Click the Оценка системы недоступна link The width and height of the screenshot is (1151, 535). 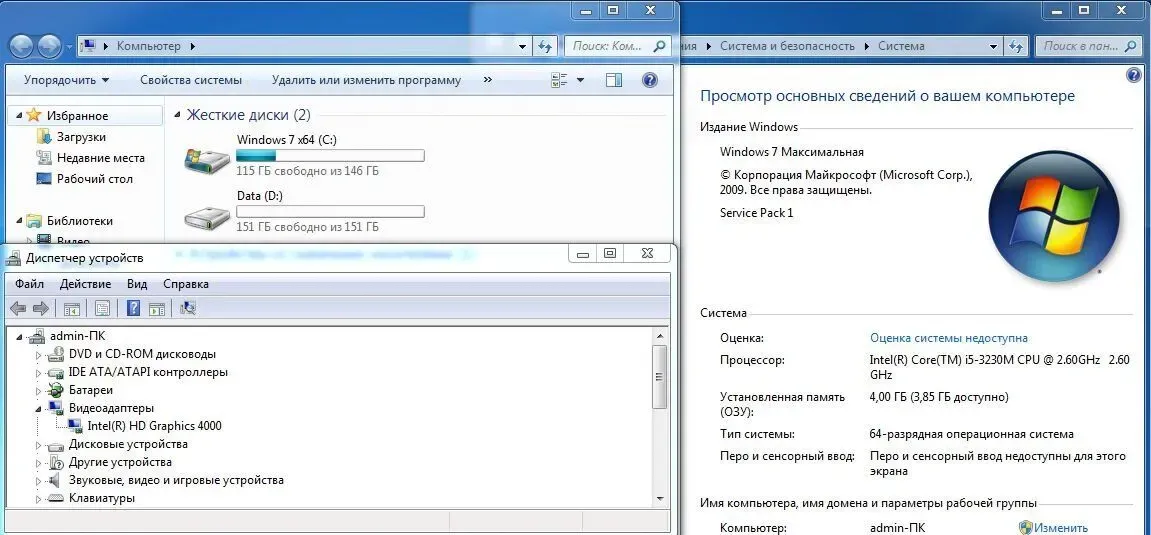[948, 338]
